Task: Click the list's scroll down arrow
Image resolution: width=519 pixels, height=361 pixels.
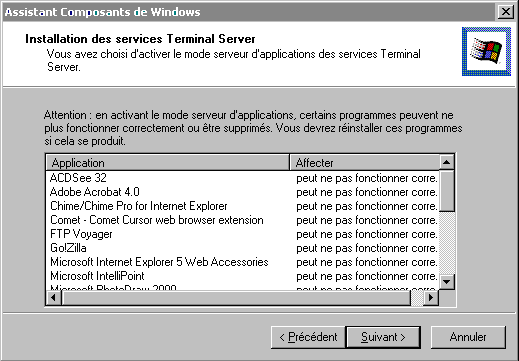Action: pos(447,282)
